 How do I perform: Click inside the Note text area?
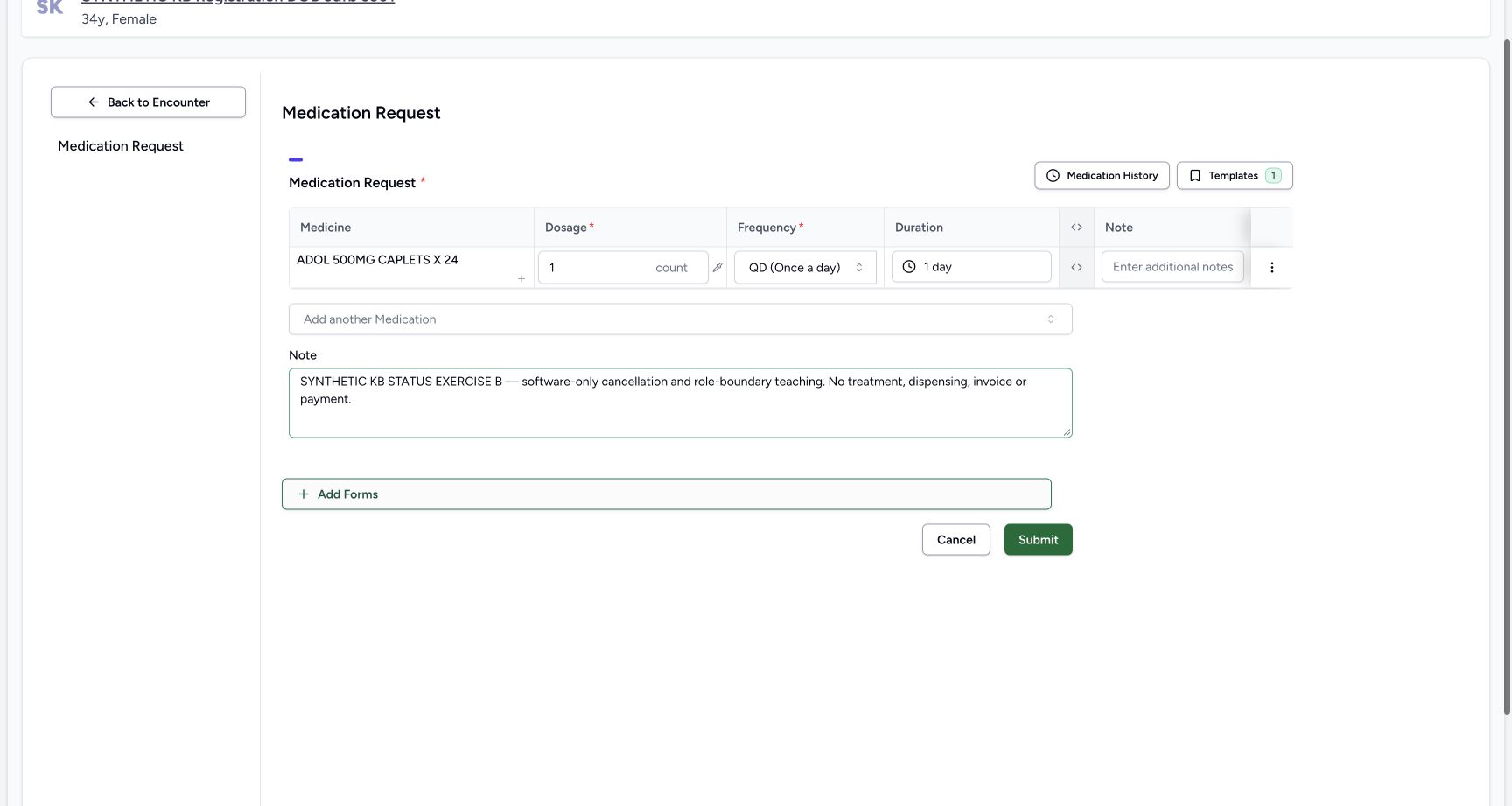point(680,403)
